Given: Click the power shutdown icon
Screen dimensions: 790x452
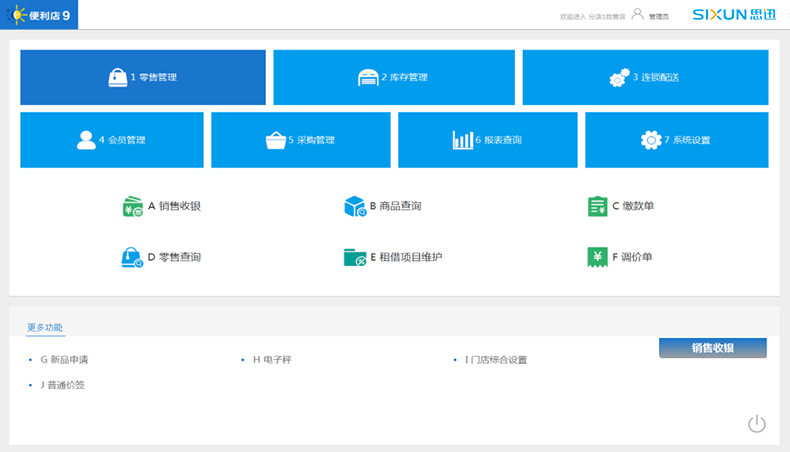Looking at the screenshot, I should [x=757, y=424].
